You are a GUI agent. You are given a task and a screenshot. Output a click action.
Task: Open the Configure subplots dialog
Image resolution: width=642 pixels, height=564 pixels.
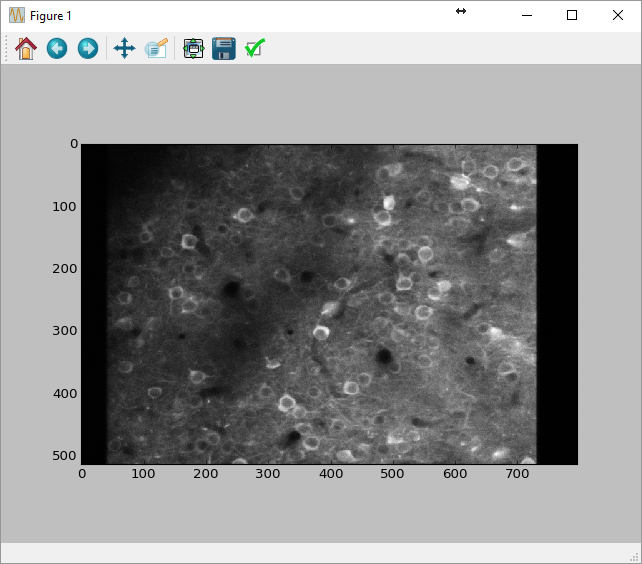pos(193,48)
